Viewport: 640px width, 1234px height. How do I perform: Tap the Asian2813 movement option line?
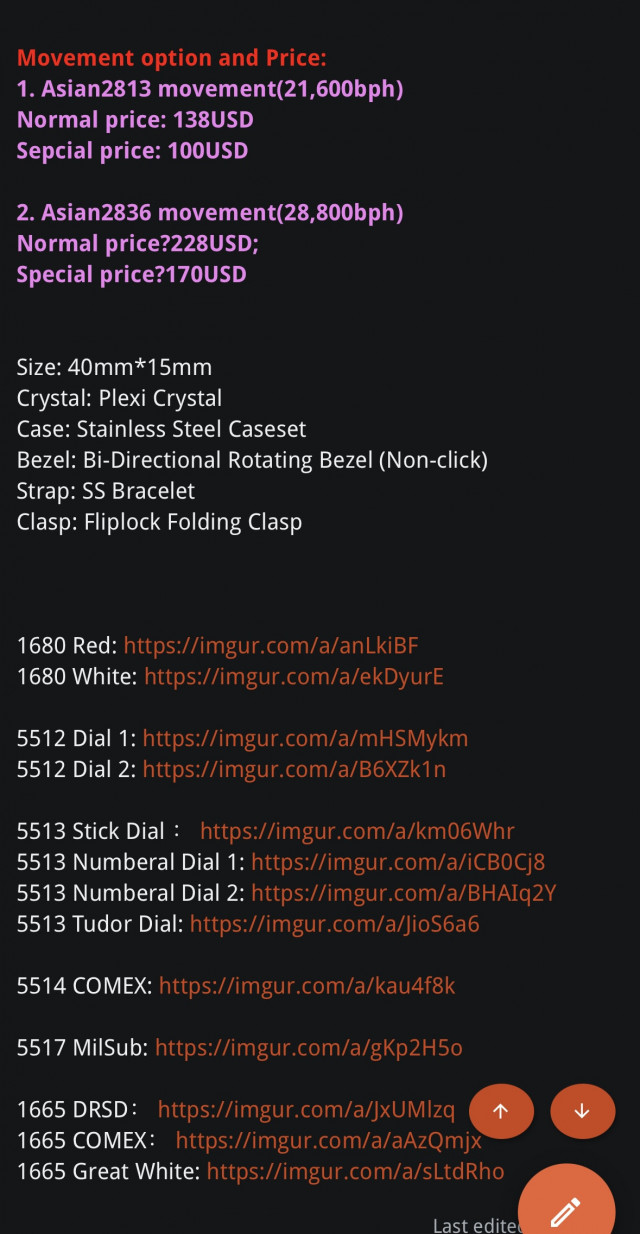point(210,89)
